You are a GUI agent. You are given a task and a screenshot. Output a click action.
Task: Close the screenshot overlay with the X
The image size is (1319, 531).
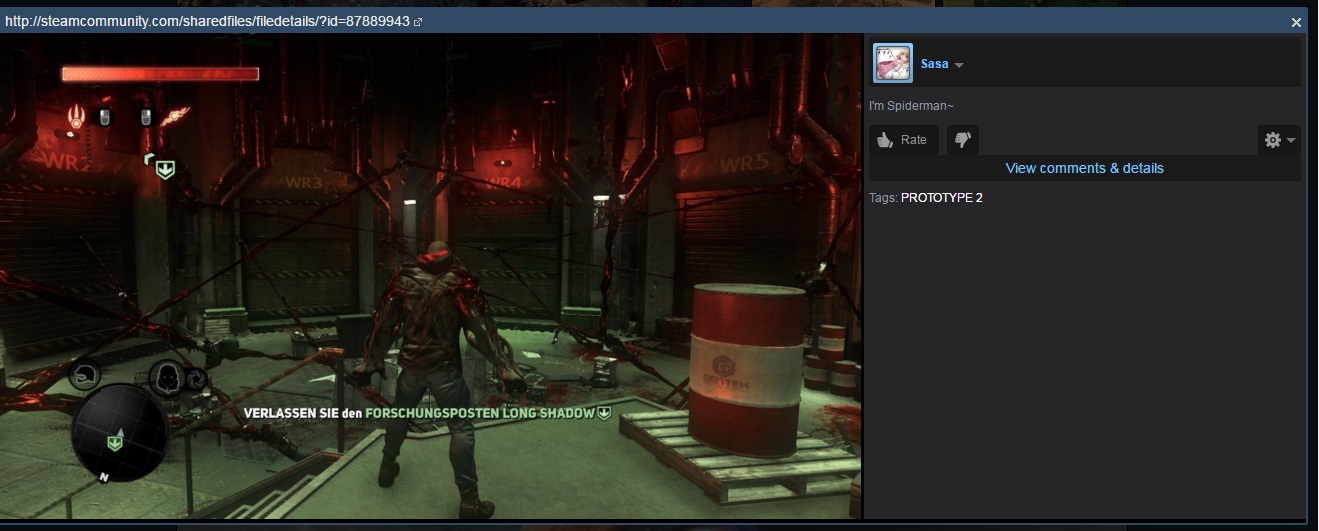(x=1296, y=22)
